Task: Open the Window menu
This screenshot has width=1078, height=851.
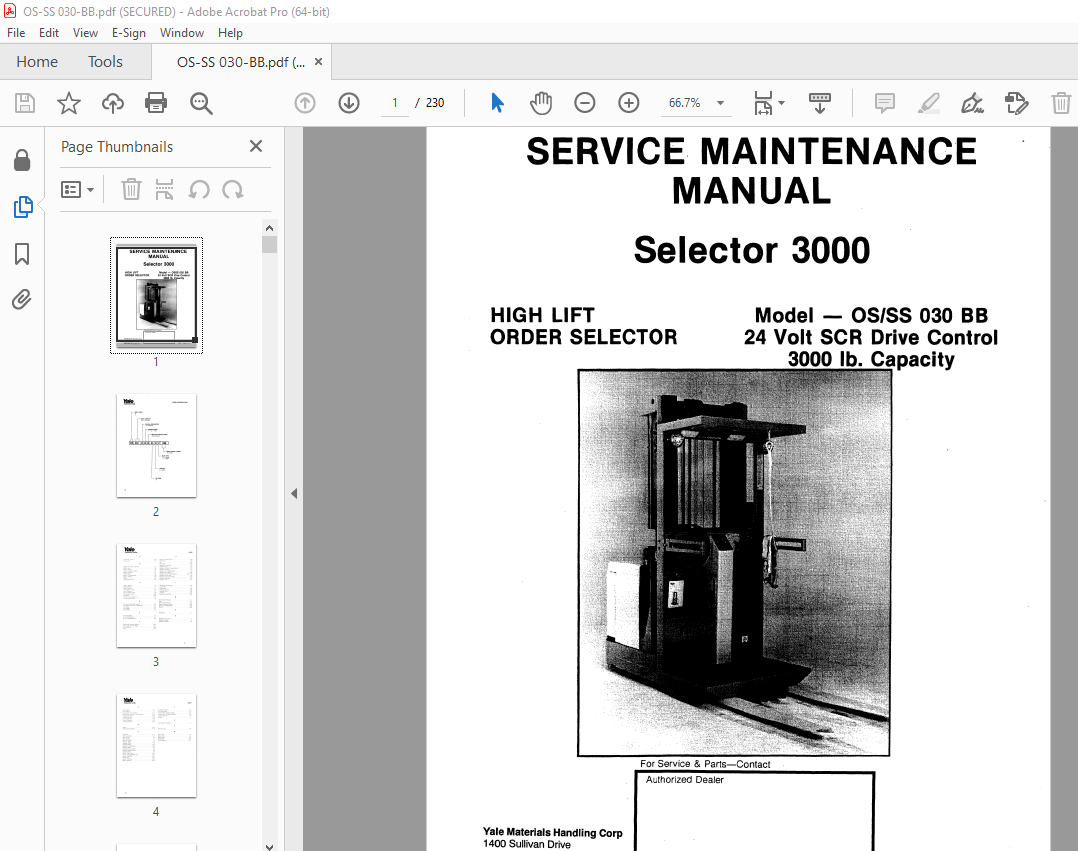Action: pos(182,33)
